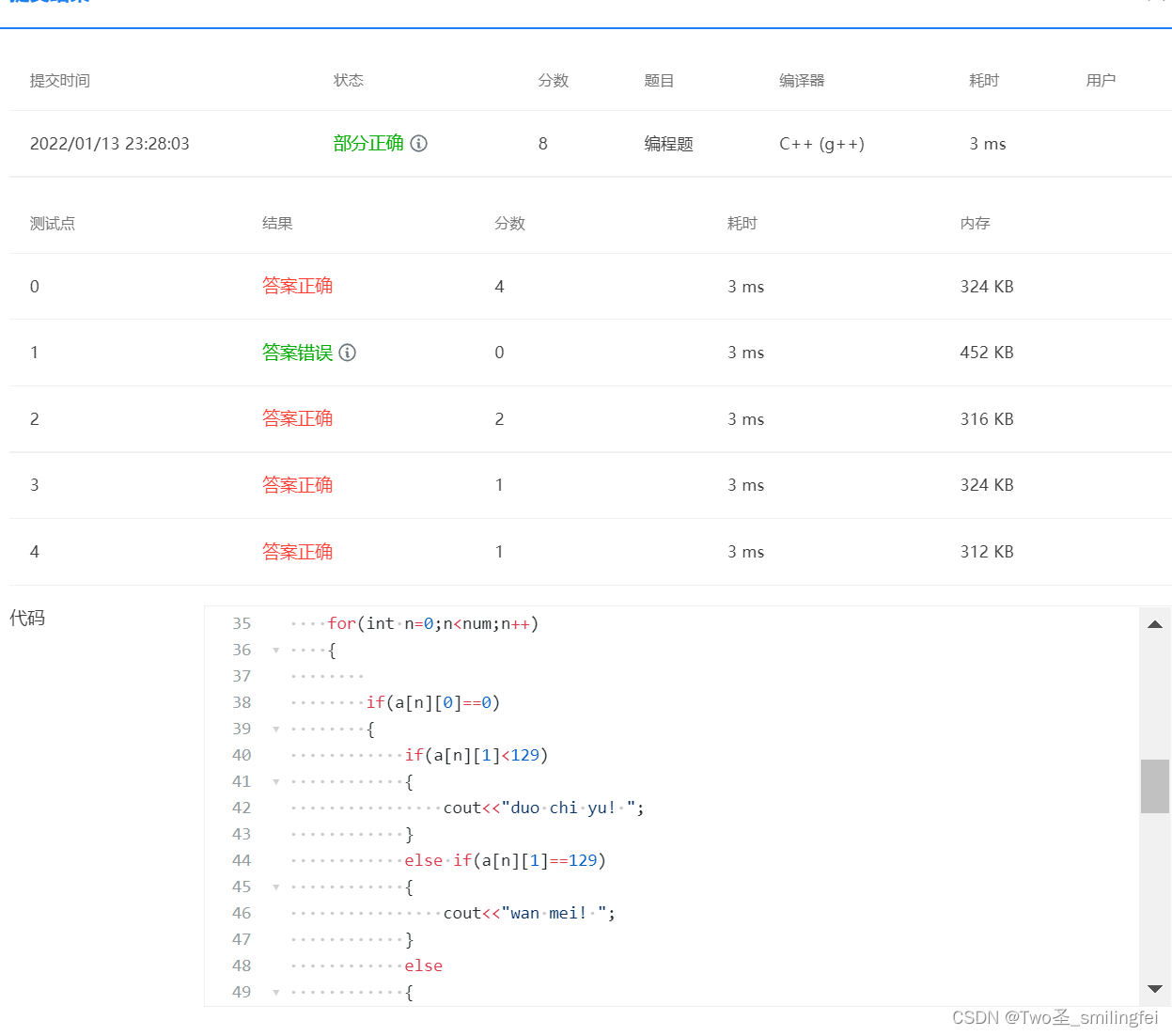The height and width of the screenshot is (1036, 1172).
Task: Click the 312 KB memory value
Action: click(x=987, y=552)
